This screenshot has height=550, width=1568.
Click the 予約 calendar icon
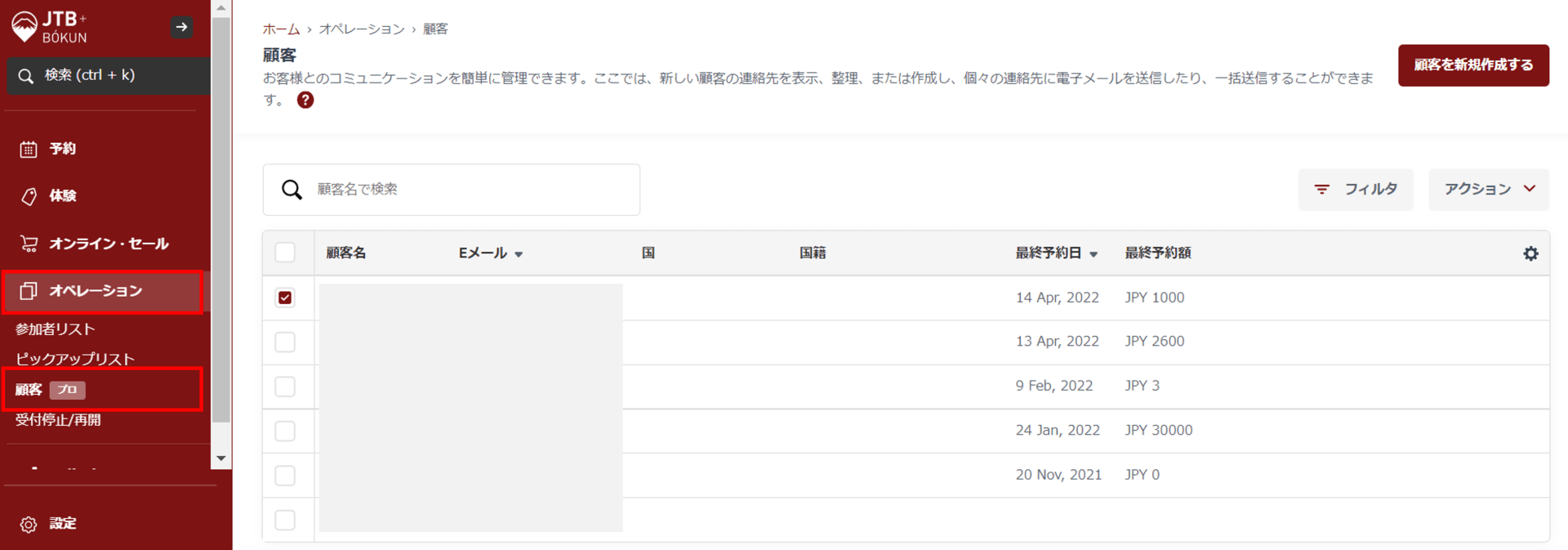[29, 149]
